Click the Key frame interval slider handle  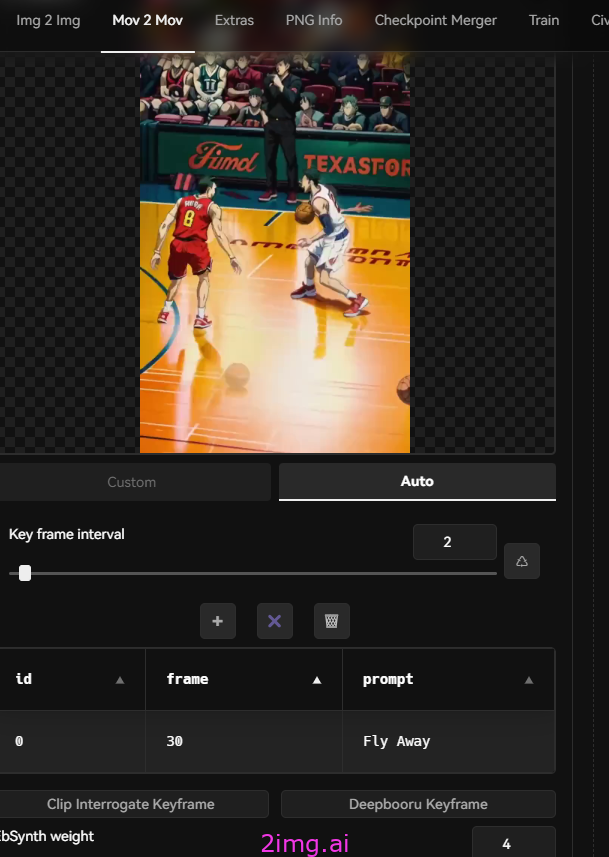coord(25,573)
